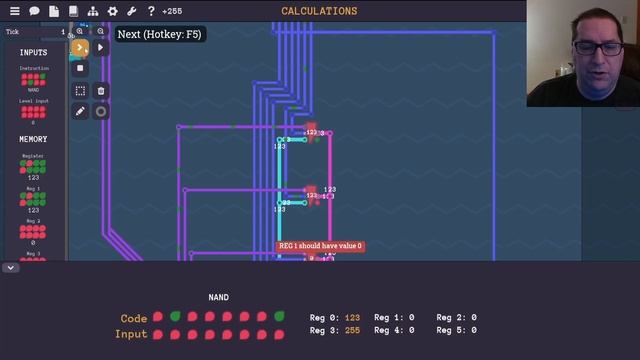
Task: Select the Reg 1 bit display in MEMORY
Action: click(x=33, y=199)
